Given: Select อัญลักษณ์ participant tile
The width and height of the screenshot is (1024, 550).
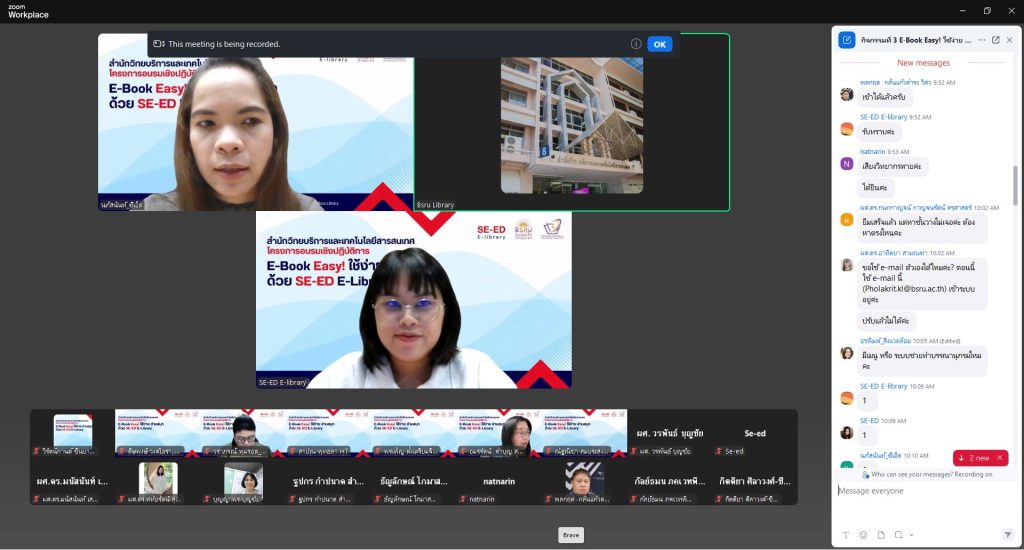Looking at the screenshot, I should point(413,483).
